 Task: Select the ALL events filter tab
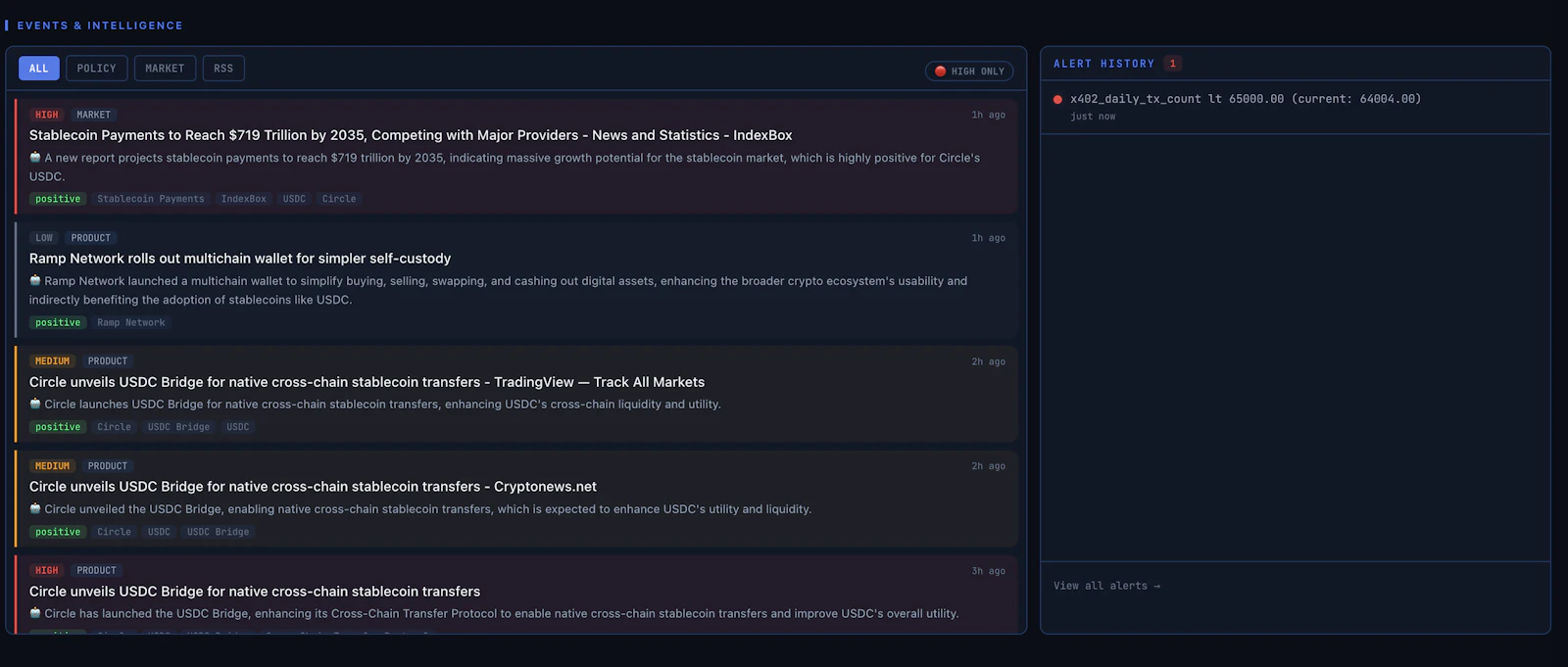39,69
